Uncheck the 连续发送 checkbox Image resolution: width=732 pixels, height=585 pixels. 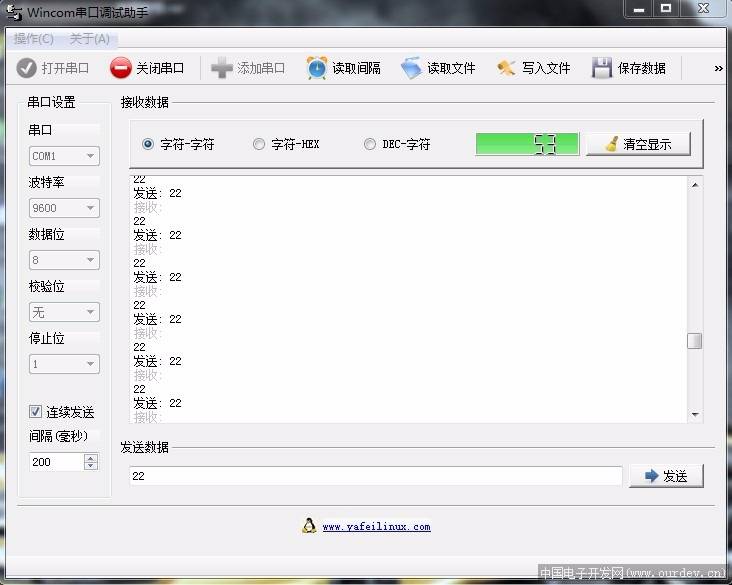(x=36, y=412)
